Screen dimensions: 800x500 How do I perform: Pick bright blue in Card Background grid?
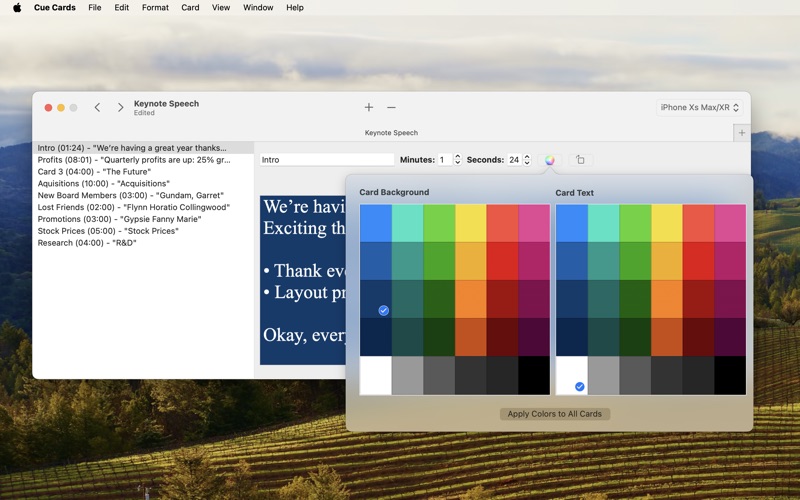376,223
